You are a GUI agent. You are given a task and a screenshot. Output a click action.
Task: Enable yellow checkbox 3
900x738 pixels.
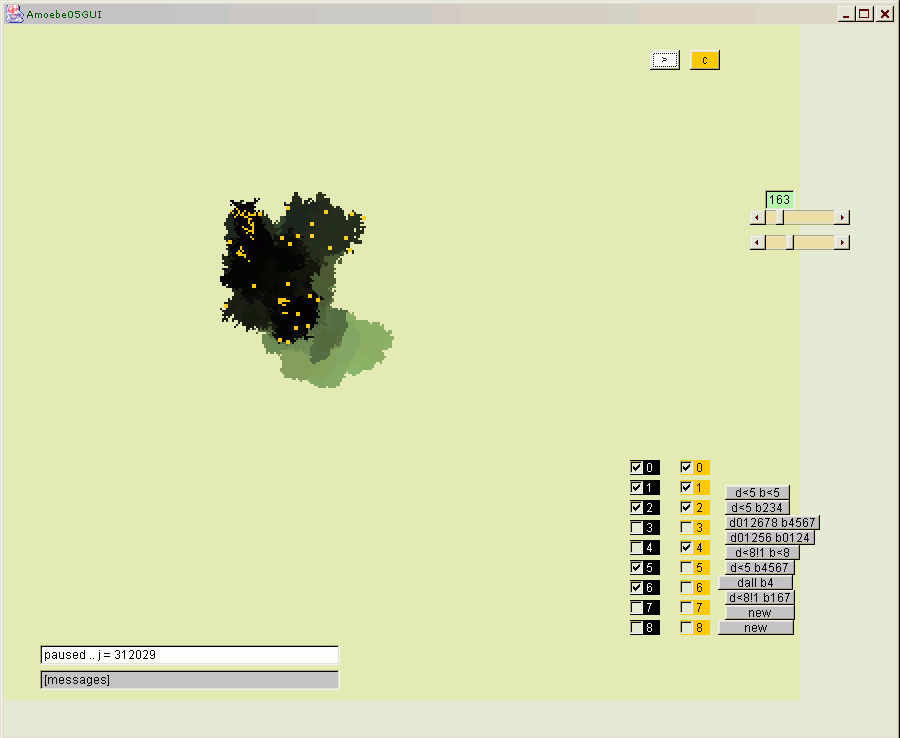(686, 527)
